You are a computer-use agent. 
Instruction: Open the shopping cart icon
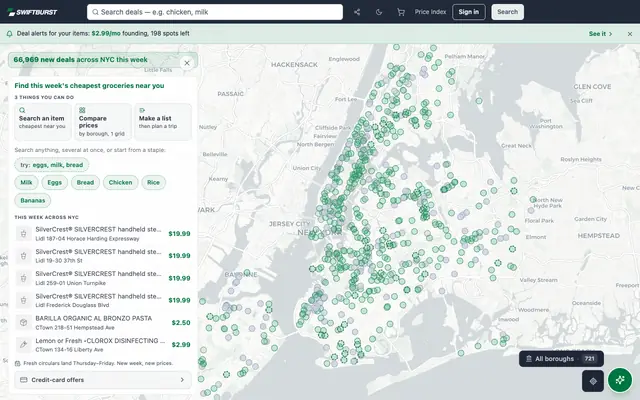[401, 12]
